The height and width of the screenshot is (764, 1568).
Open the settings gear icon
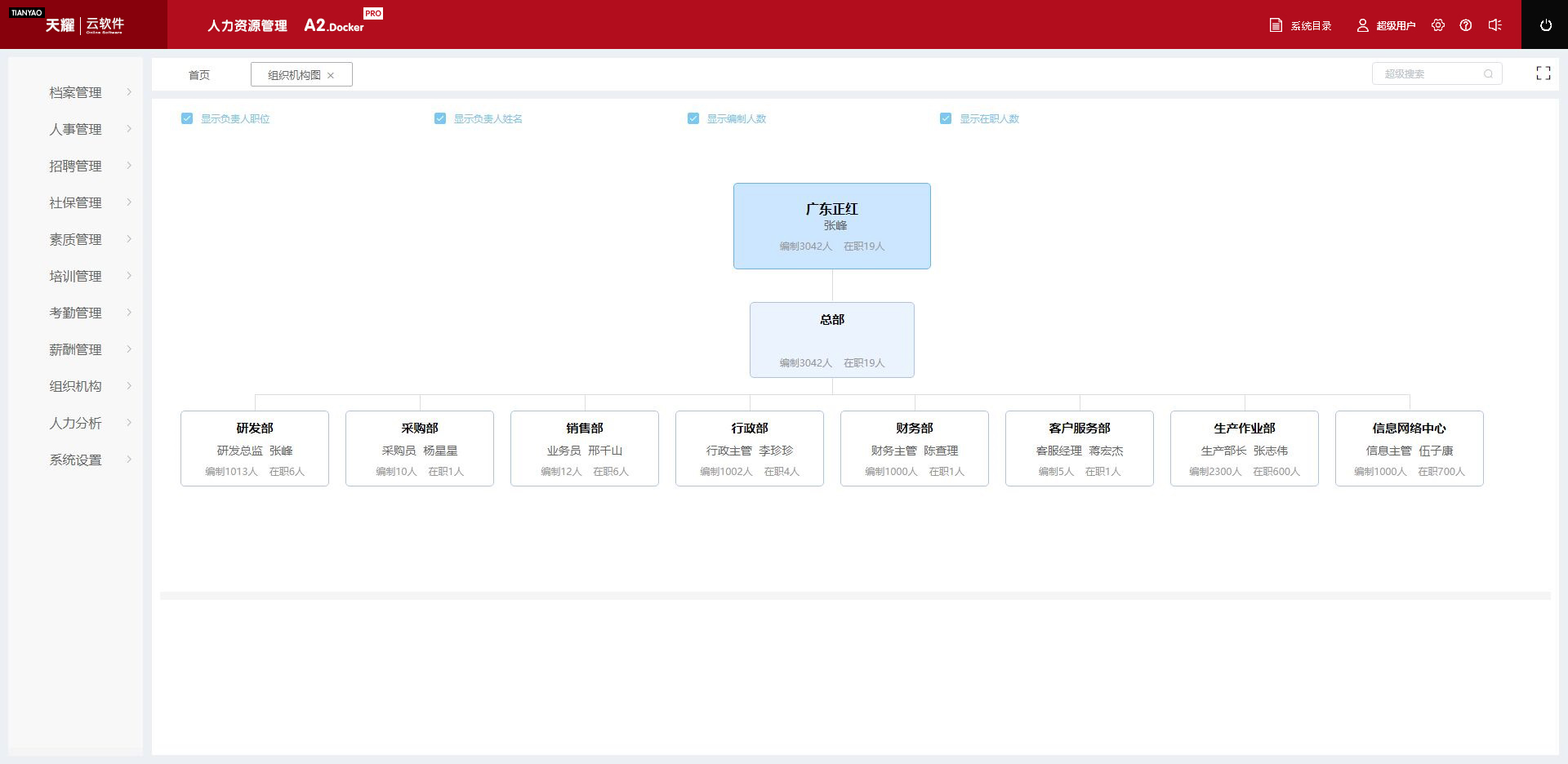[1438, 25]
